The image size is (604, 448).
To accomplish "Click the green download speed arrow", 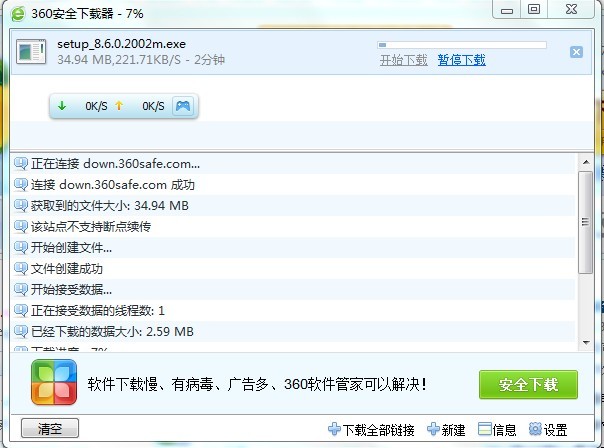I will point(62,106).
